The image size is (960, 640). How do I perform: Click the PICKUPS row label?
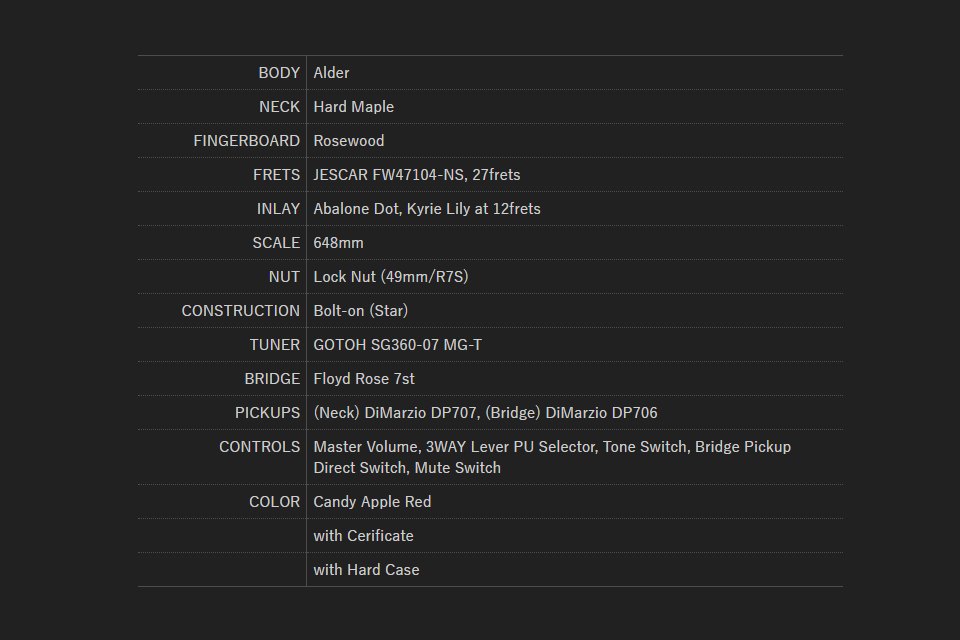point(267,413)
